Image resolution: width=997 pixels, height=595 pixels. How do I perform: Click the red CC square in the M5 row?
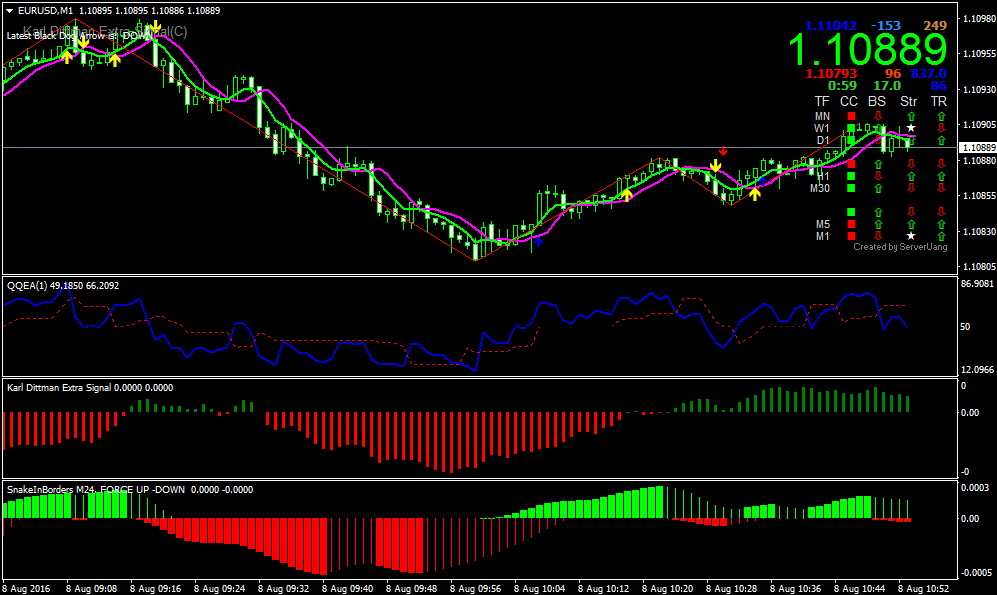[851, 224]
